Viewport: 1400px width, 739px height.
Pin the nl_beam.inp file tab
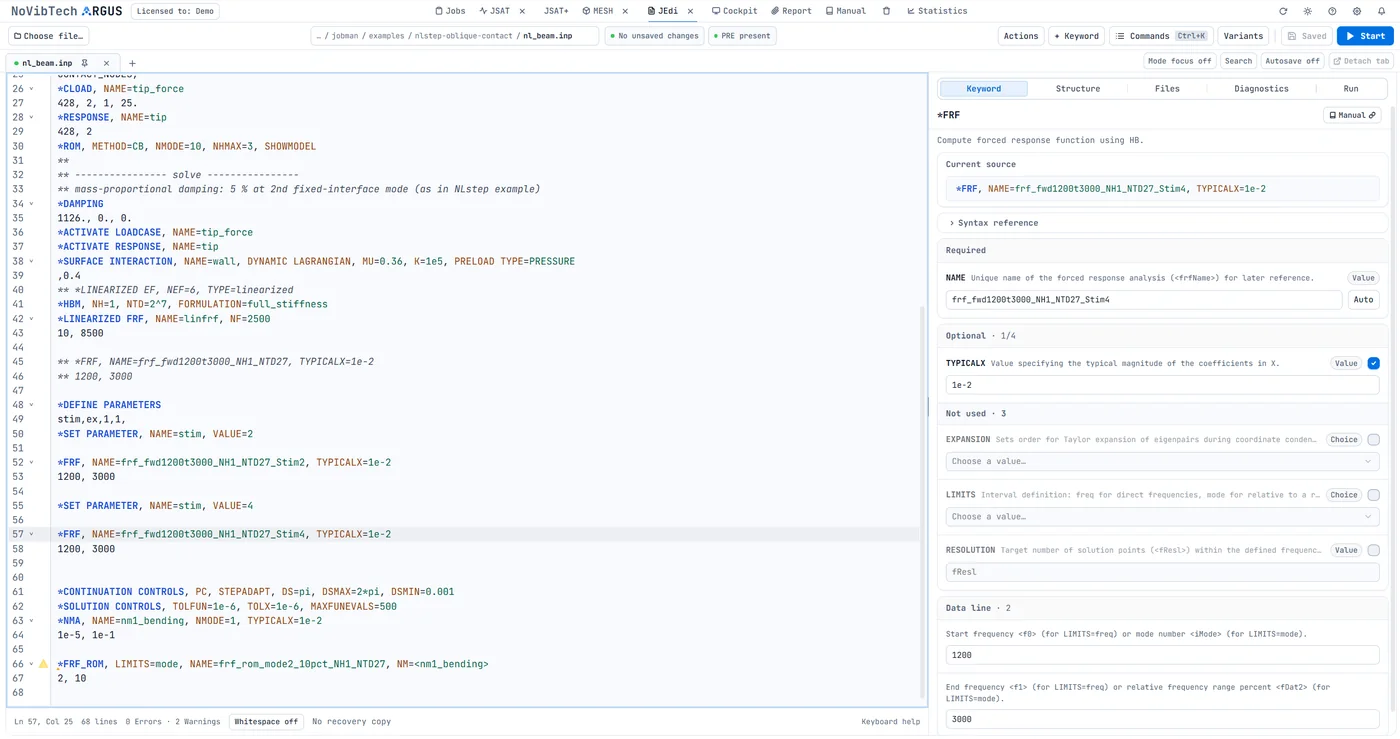pyautogui.click(x=85, y=63)
